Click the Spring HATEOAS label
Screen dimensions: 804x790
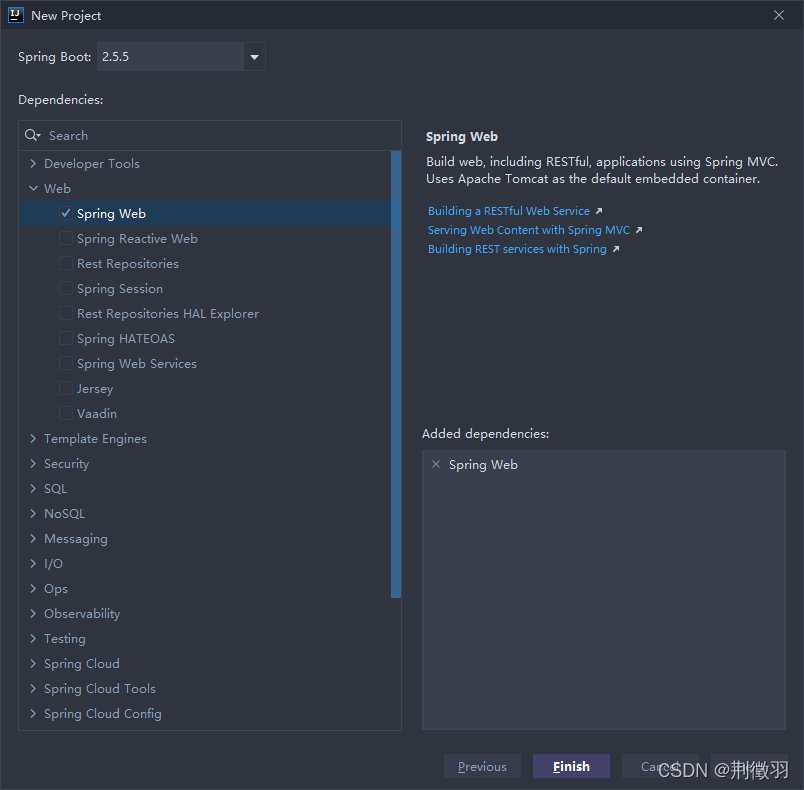point(126,338)
